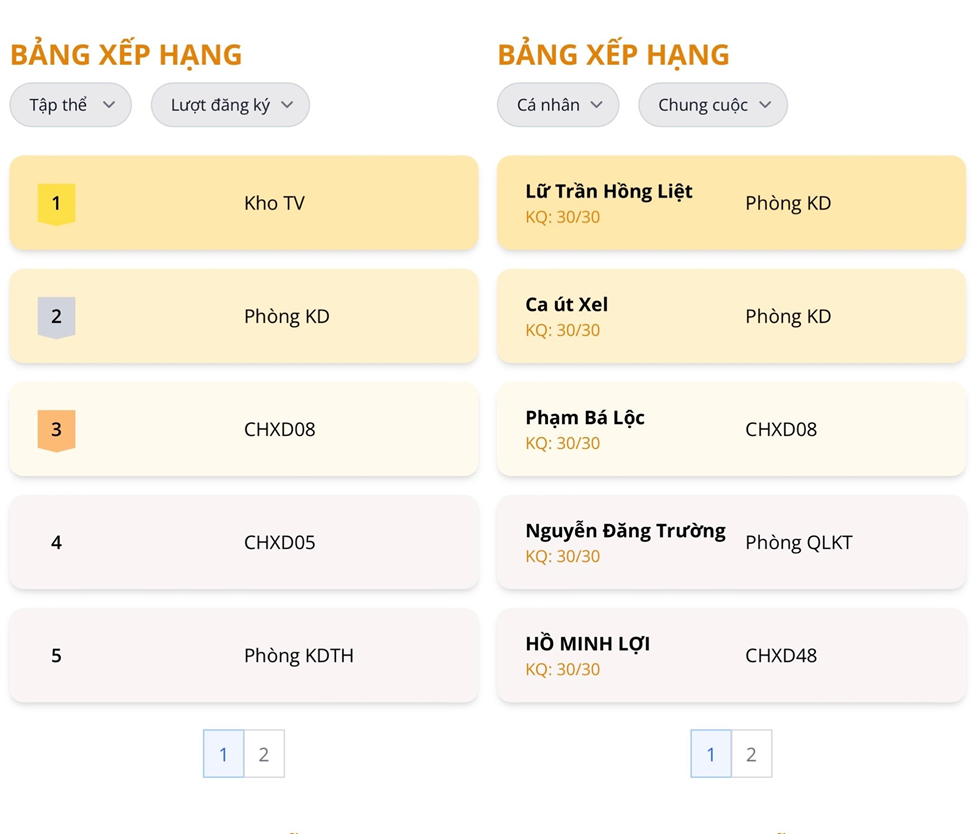Open the Tập thể dropdown
Image resolution: width=975 pixels, height=834 pixels.
70,104
